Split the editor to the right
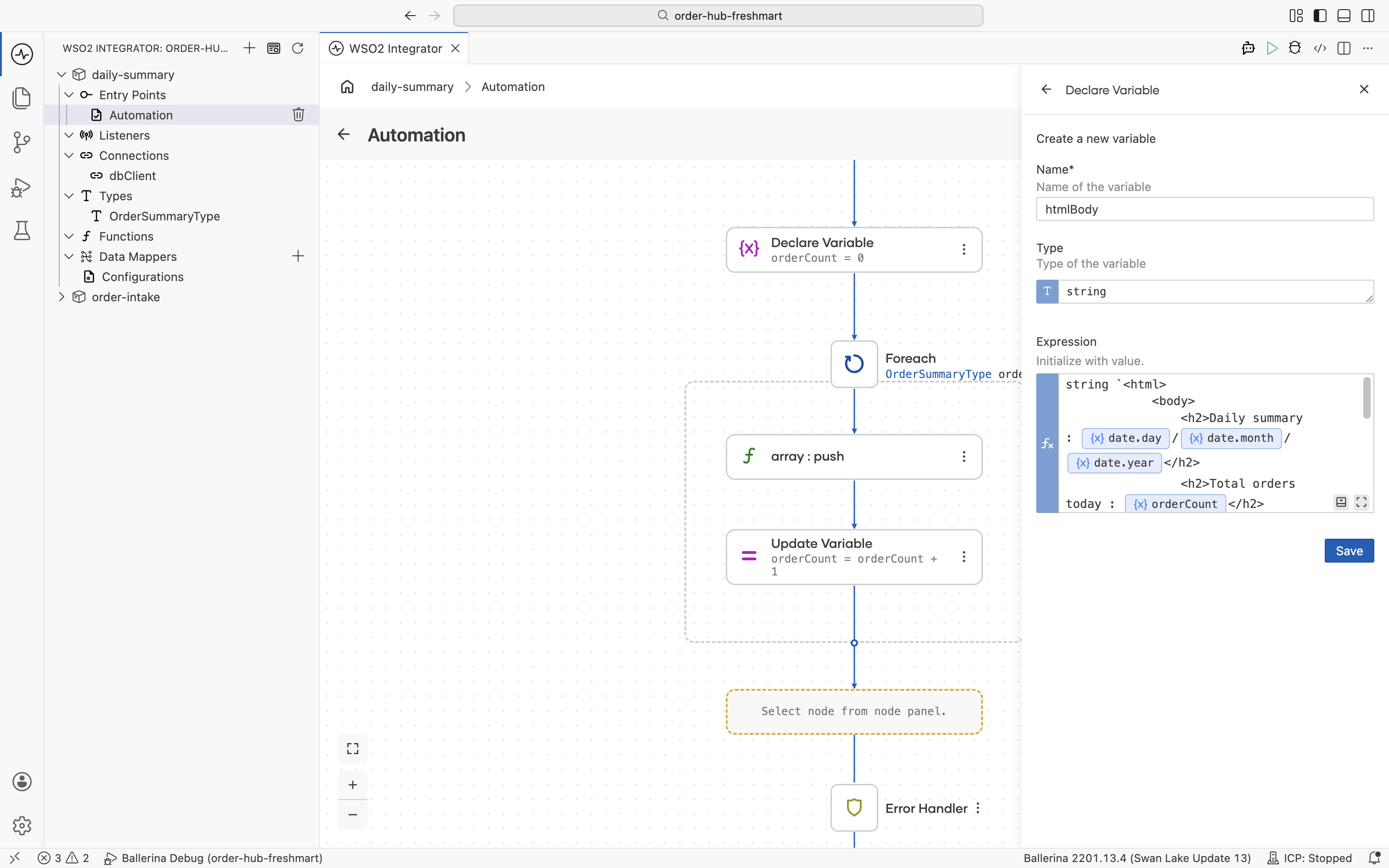This screenshot has height=868, width=1389. (x=1344, y=48)
